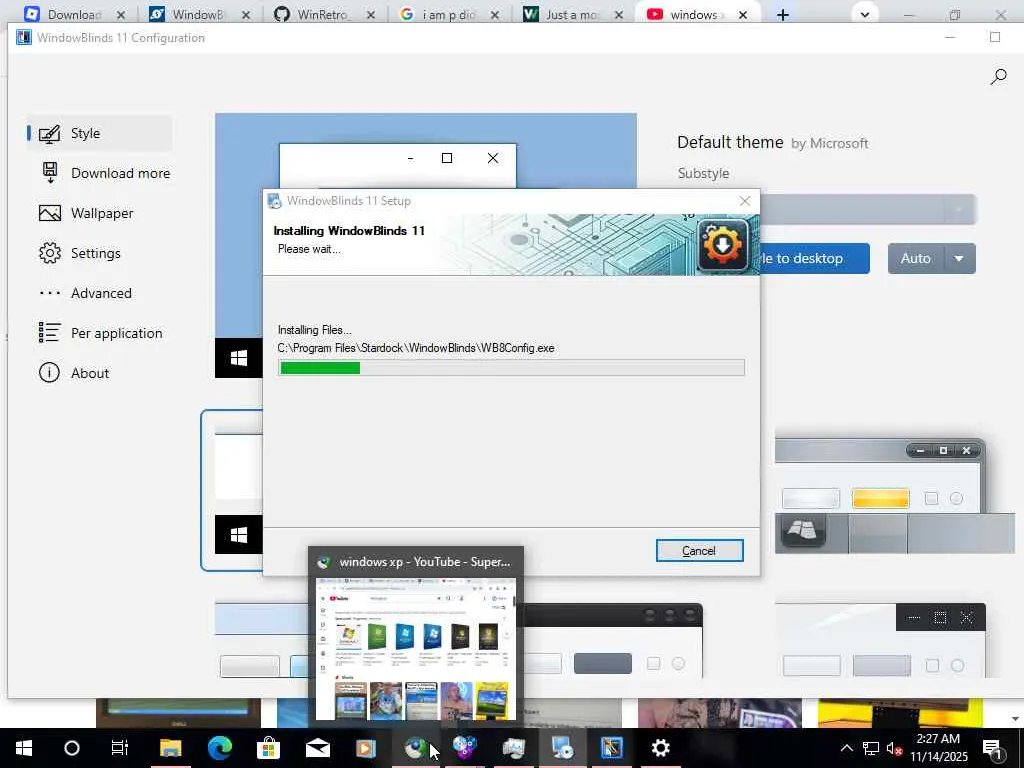Open the notification center icon

[992, 748]
